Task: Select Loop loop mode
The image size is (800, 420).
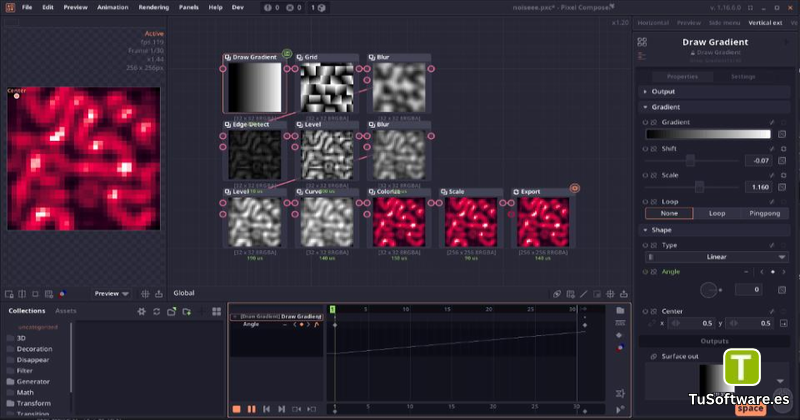Action: 717,213
